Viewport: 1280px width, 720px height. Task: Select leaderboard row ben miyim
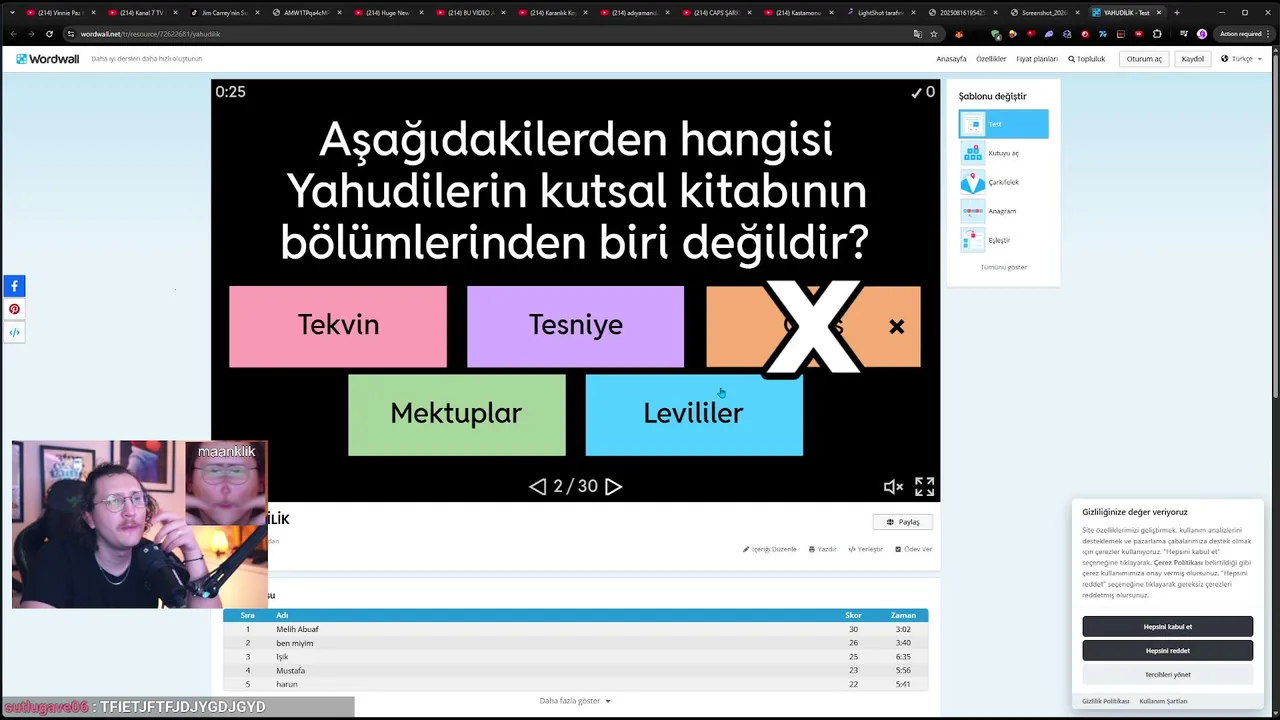[x=575, y=643]
